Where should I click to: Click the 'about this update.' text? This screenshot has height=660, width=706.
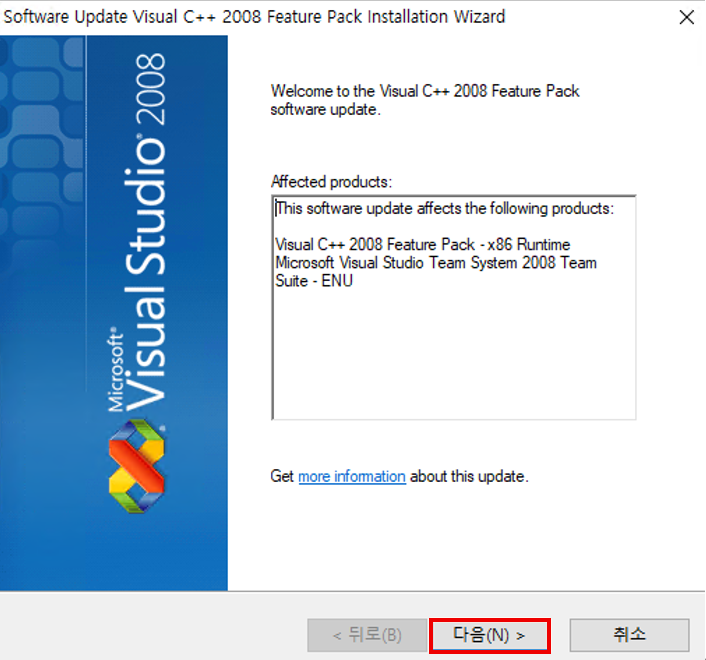pyautogui.click(x=469, y=477)
